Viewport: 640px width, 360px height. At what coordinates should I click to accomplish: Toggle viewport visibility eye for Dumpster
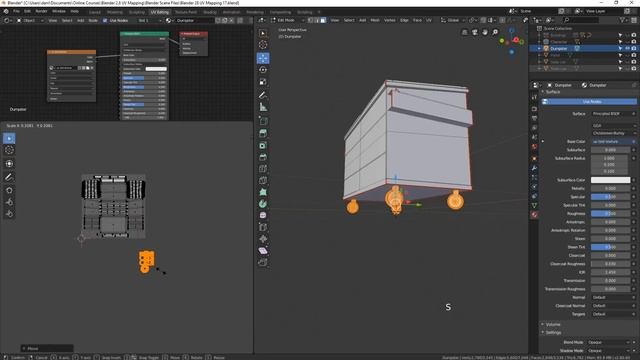627,48
